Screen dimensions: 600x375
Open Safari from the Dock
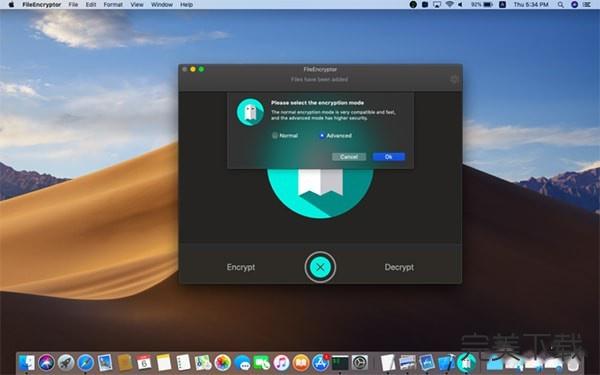[85, 362]
